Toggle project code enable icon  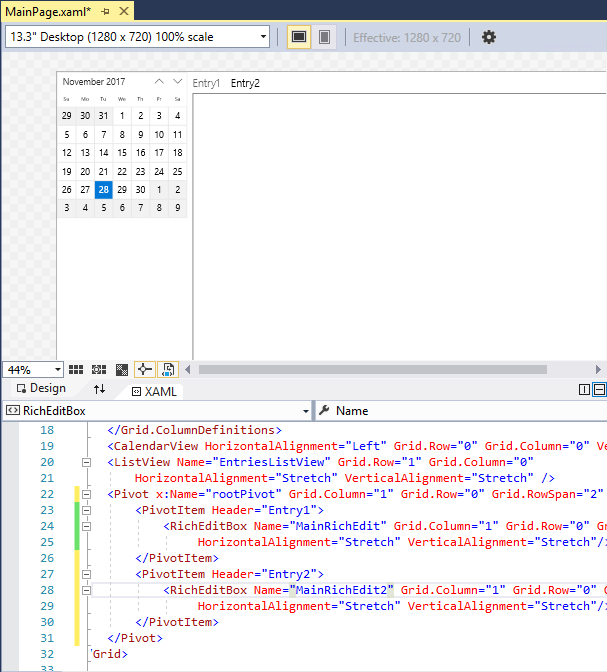pos(168,369)
